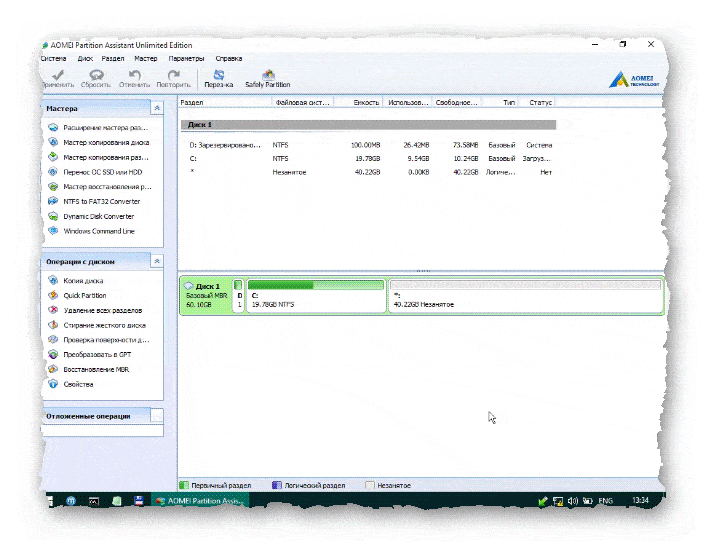Click the Применить (Apply) toolbar icon

(x=57, y=75)
